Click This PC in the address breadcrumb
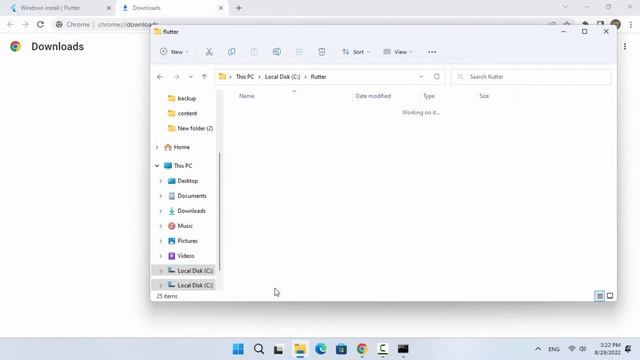Viewport: 640px width, 360px height. pos(245,77)
